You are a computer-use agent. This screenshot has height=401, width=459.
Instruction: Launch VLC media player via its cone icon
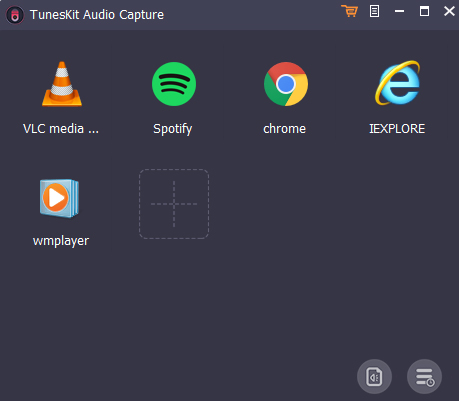tap(62, 84)
